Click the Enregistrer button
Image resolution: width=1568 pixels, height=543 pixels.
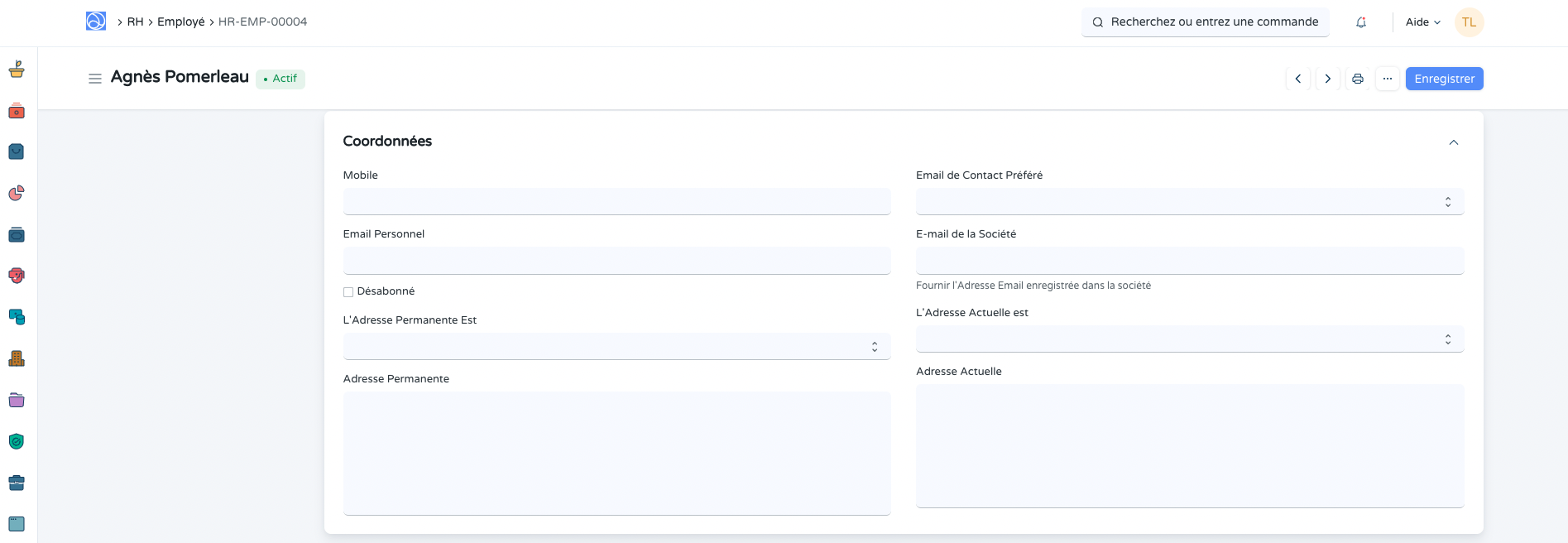[x=1444, y=79]
